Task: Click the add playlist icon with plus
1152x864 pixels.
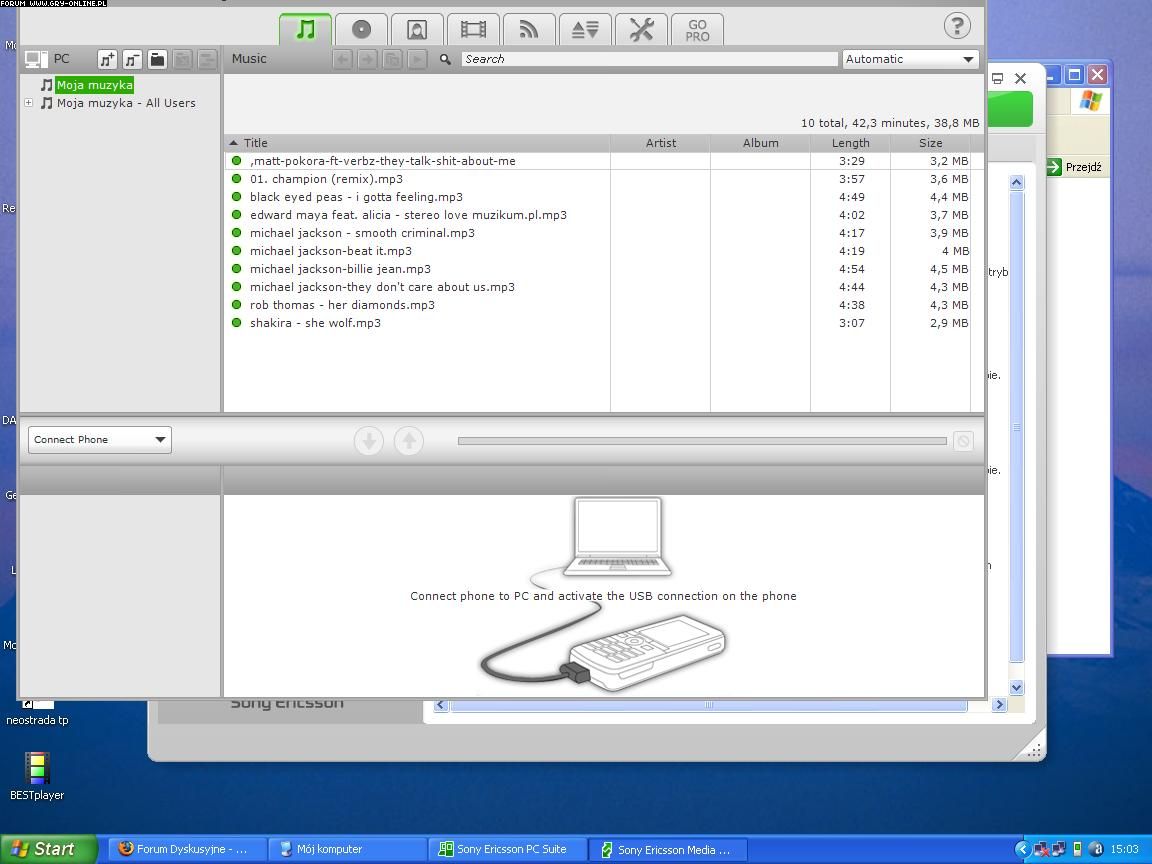Action: click(107, 60)
